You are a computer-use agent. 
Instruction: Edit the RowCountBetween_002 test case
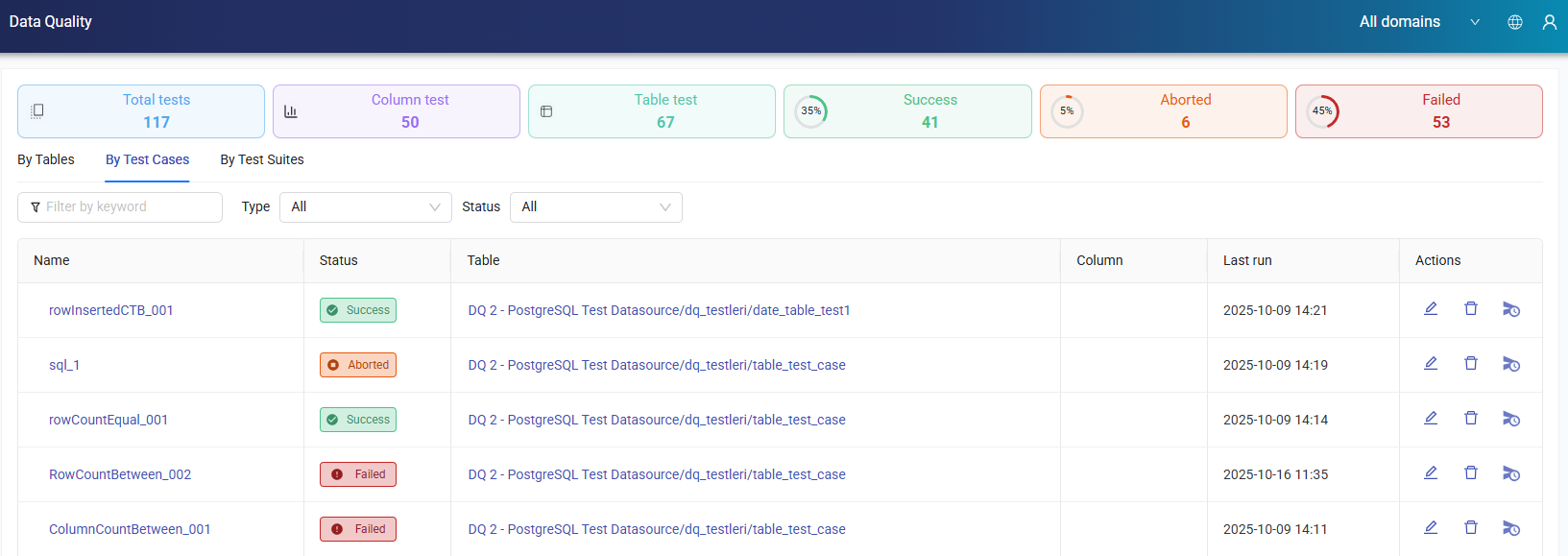[1431, 473]
